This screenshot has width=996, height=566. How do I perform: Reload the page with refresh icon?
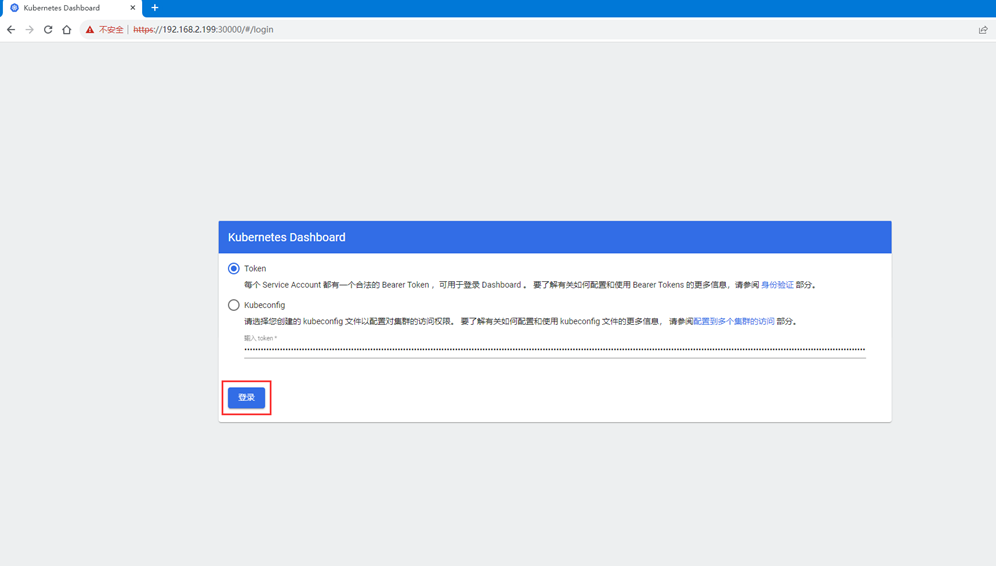point(48,29)
